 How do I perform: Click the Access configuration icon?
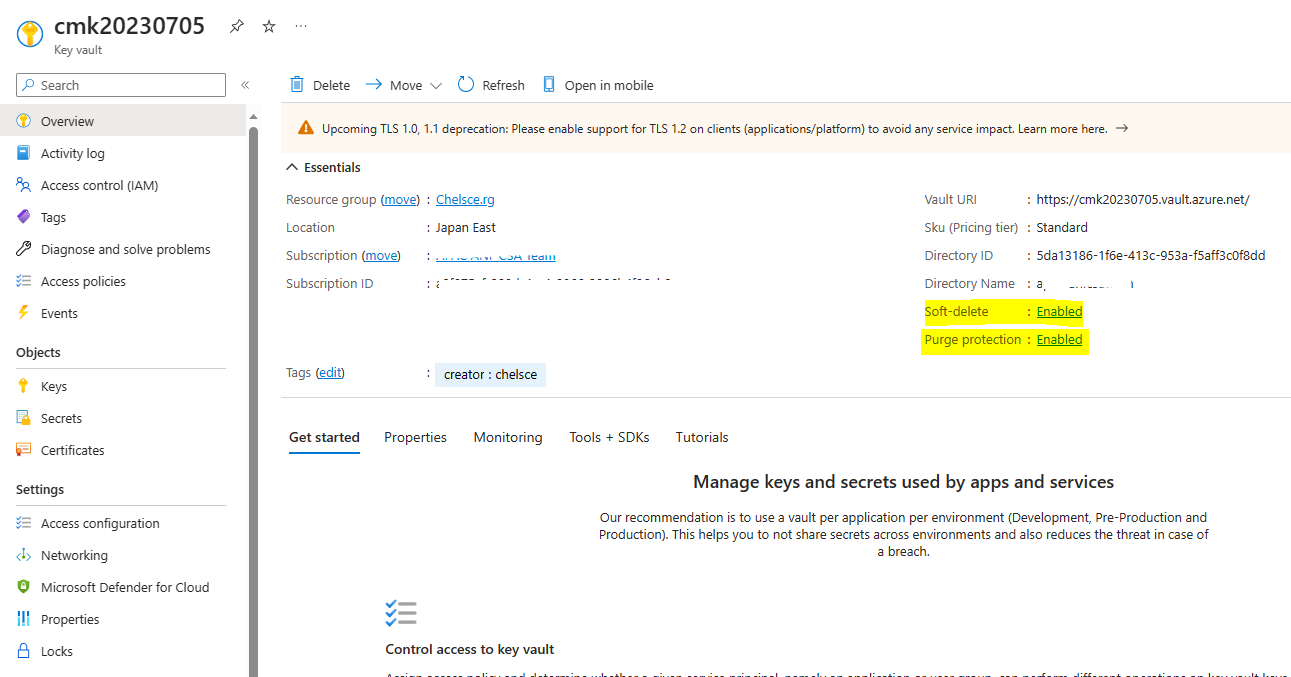pyautogui.click(x=24, y=523)
